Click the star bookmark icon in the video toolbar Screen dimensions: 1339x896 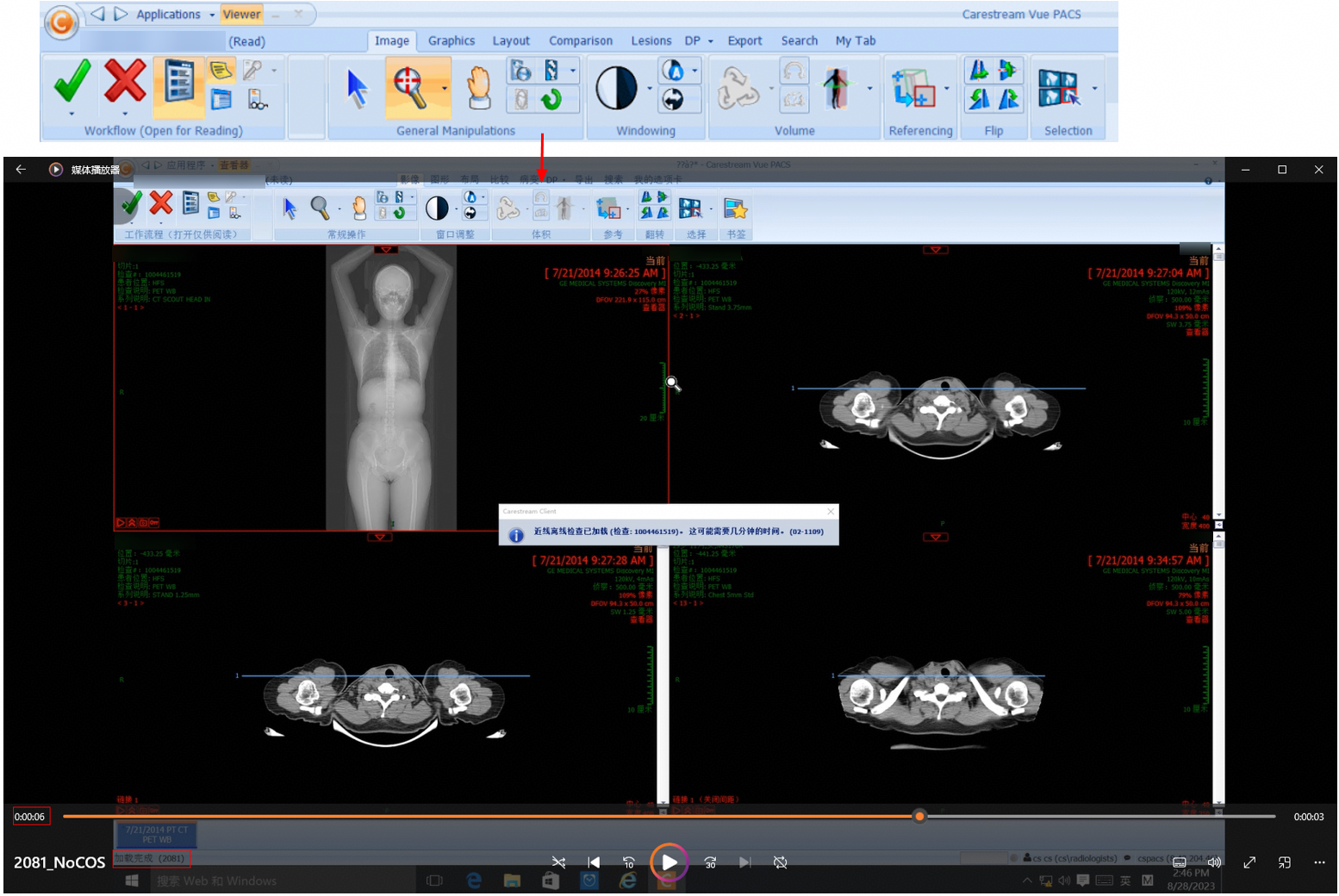point(735,208)
